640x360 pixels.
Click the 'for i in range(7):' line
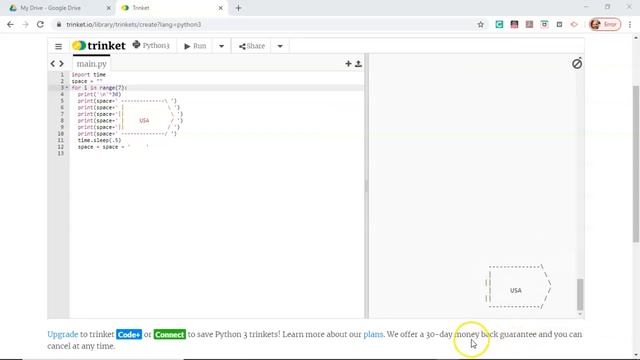coord(99,88)
